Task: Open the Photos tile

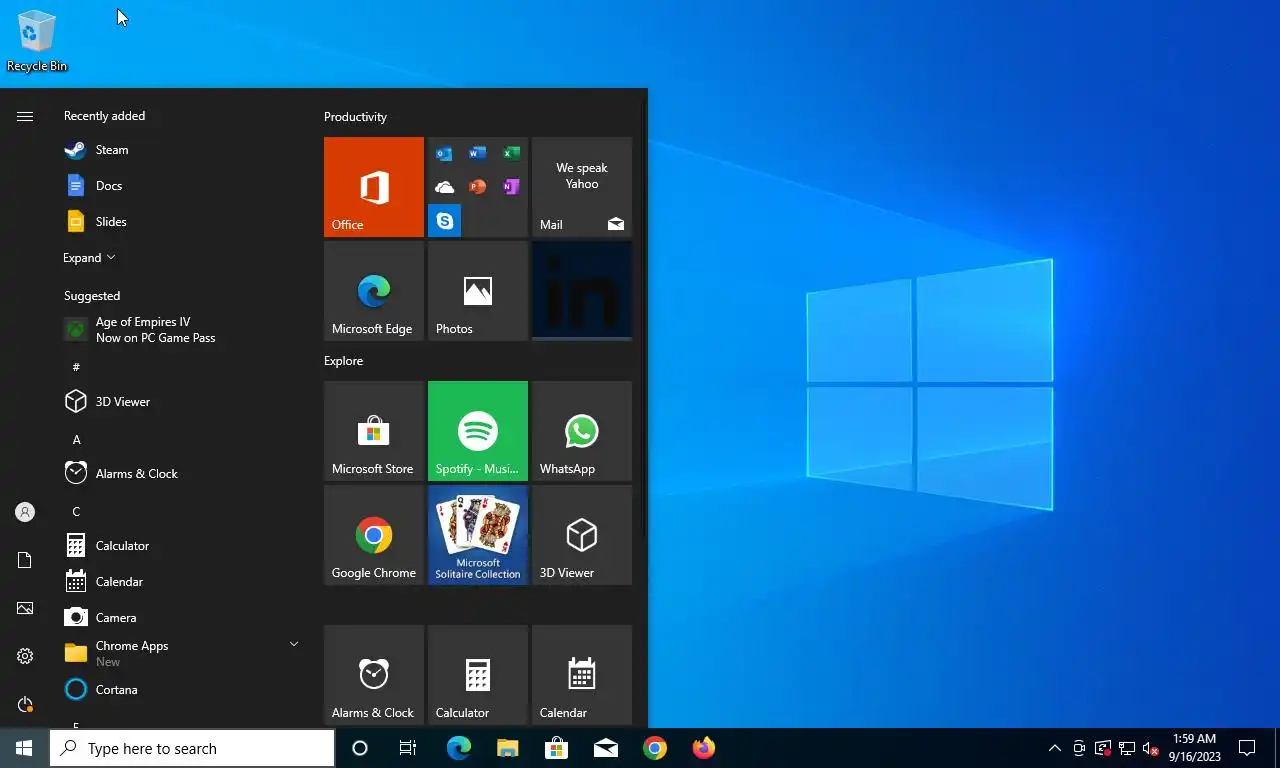Action: pyautogui.click(x=478, y=291)
